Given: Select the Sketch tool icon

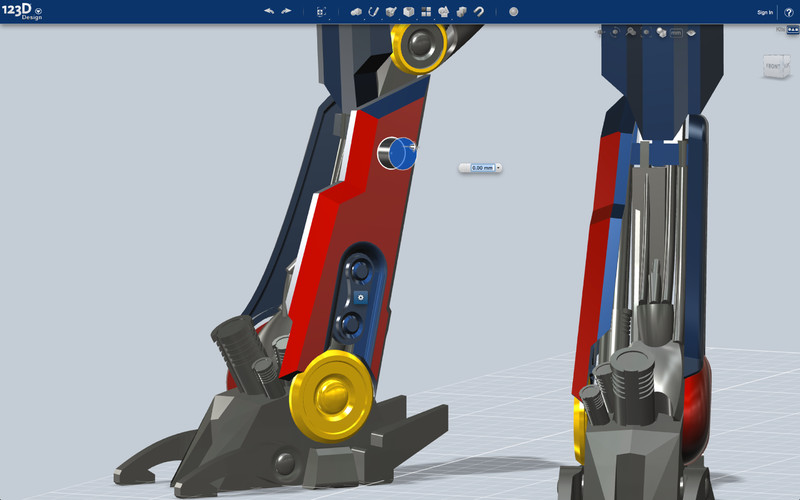Looking at the screenshot, I should point(373,12).
